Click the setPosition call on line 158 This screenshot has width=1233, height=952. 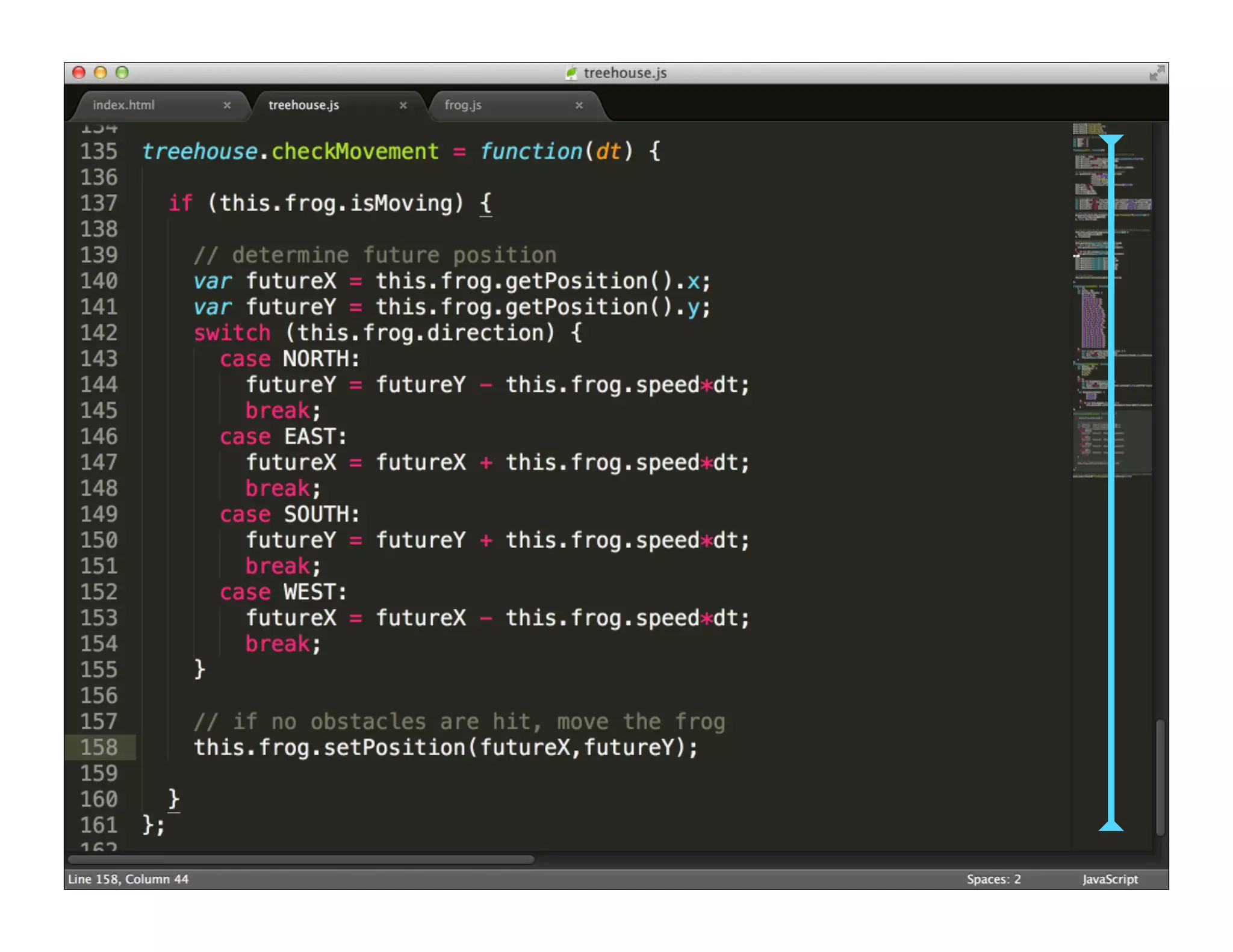point(394,747)
